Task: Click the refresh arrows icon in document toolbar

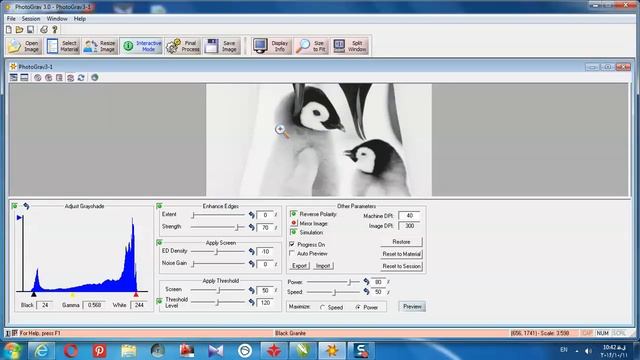Action: (x=81, y=78)
